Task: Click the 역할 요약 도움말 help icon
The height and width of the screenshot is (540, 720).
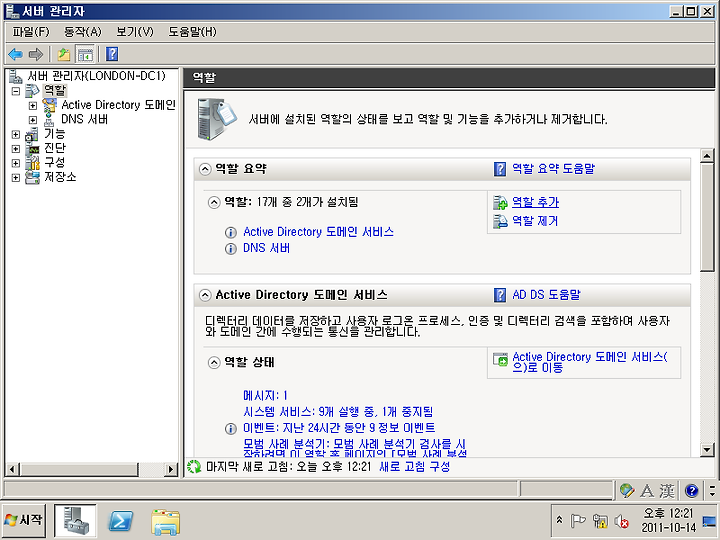Action: (x=500, y=169)
